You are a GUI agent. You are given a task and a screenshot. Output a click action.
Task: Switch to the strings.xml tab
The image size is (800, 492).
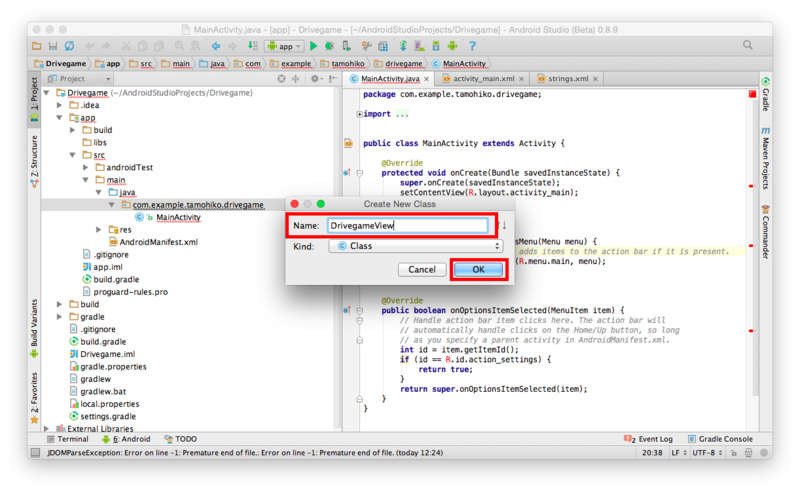568,79
